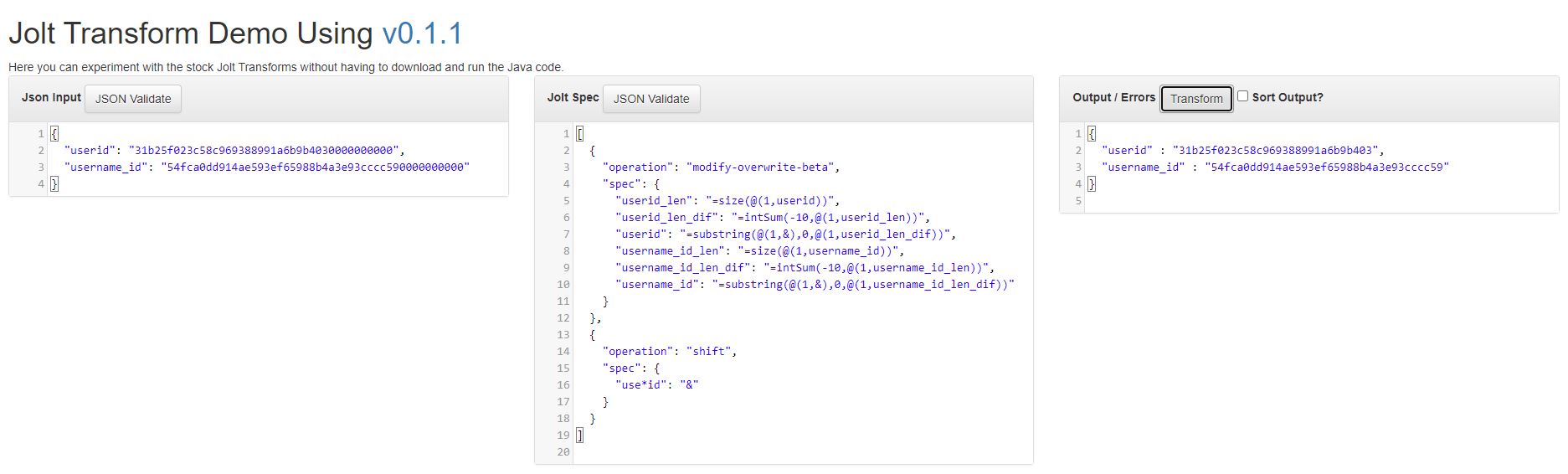
Task: Click line 15 "spec" opening in shift operation
Action: click(x=631, y=368)
